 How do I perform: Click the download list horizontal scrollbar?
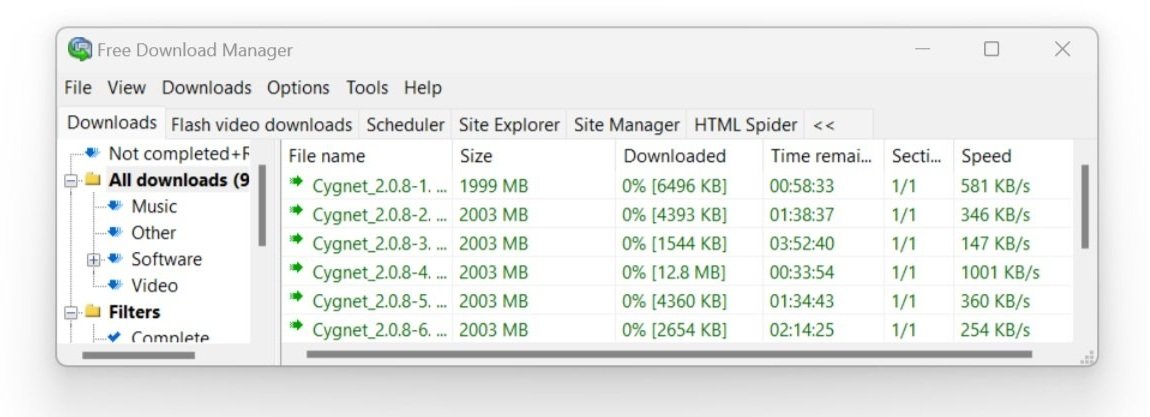[x=669, y=355]
